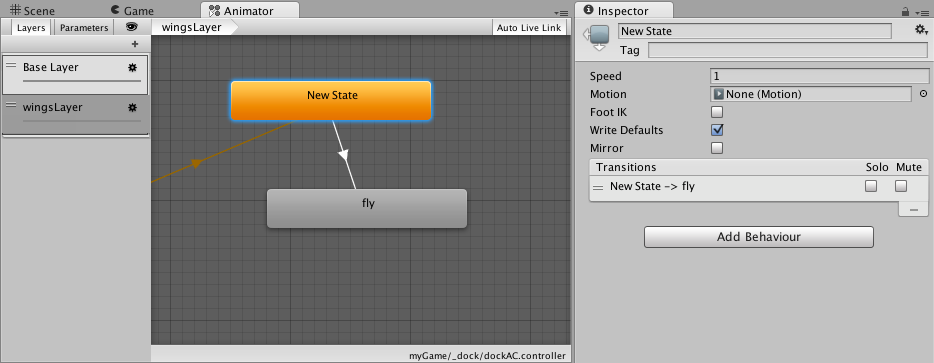Open Base Layer settings gear

[132, 67]
